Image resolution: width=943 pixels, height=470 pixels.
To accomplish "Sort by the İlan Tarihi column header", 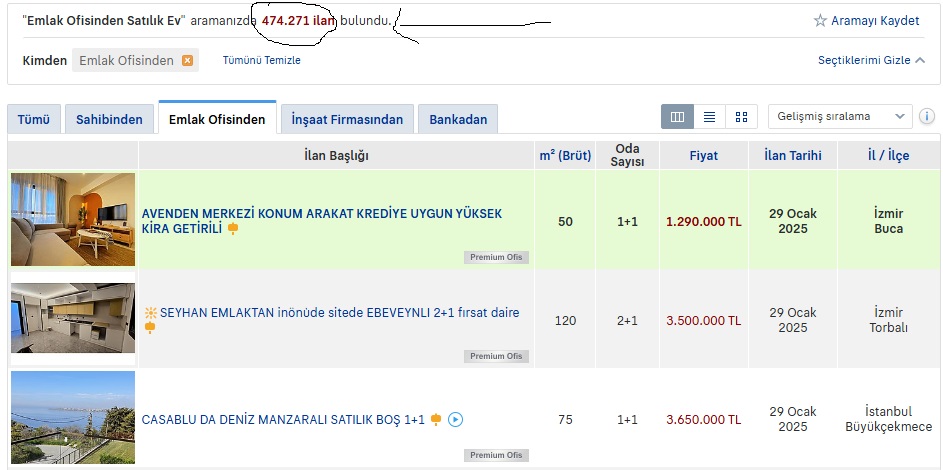I will tap(792, 156).
